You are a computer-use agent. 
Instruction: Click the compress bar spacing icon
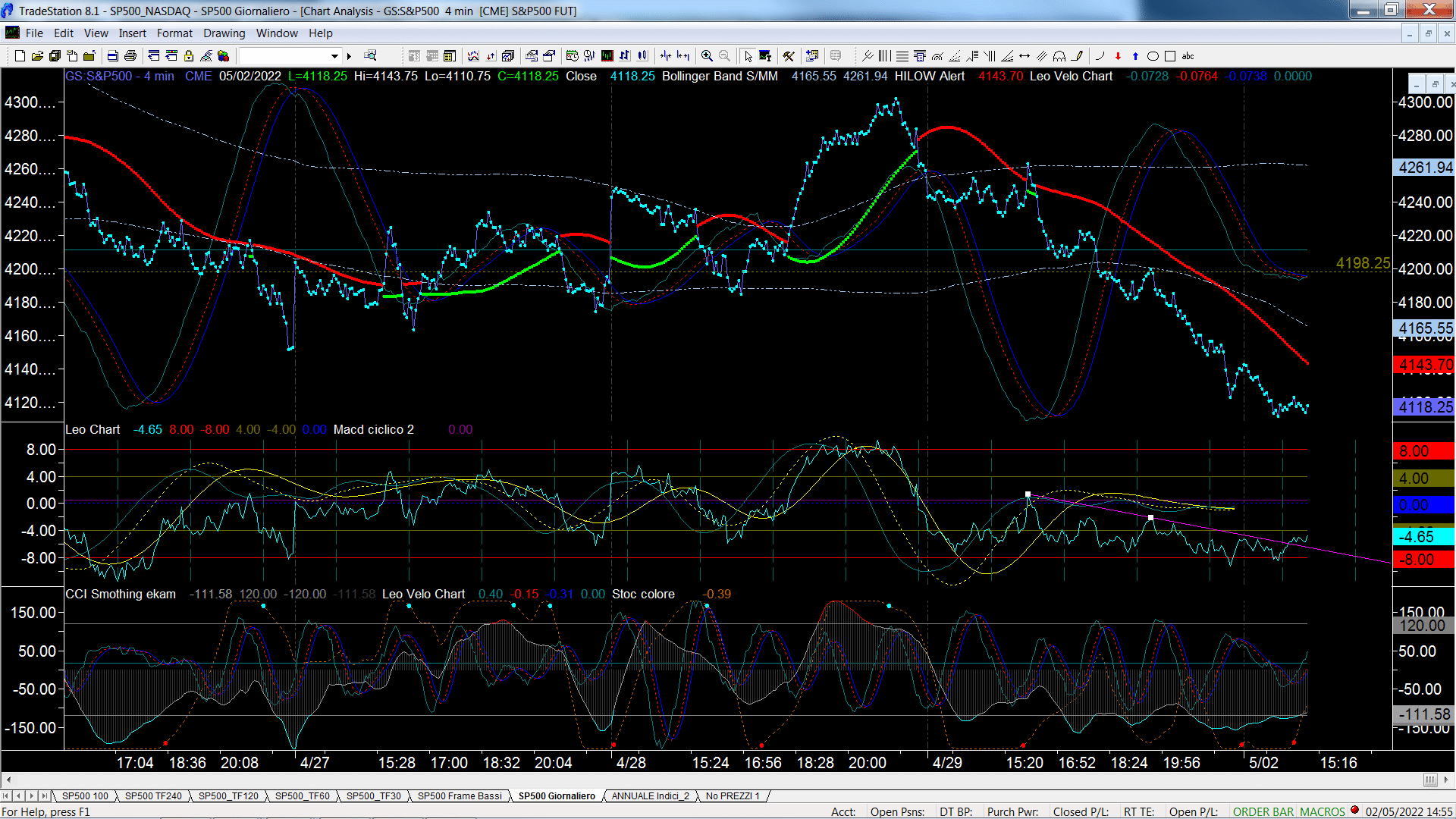(665, 56)
